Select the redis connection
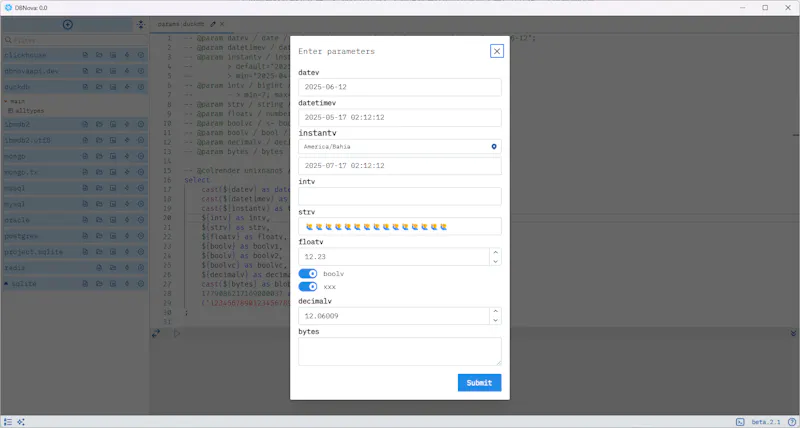 point(14,268)
